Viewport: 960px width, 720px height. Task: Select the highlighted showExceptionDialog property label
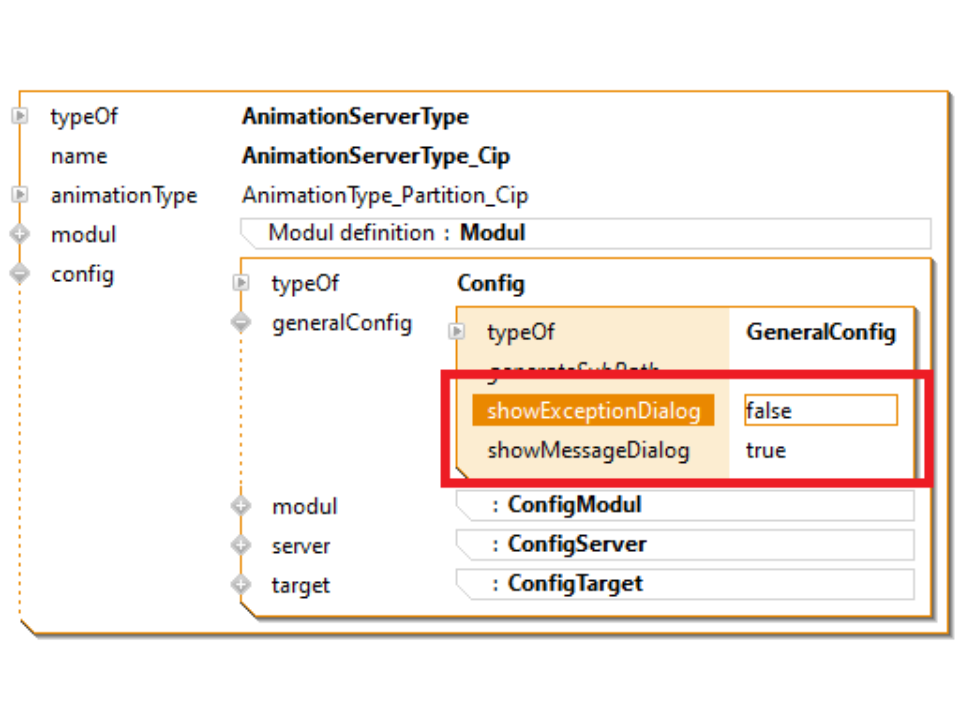593,410
